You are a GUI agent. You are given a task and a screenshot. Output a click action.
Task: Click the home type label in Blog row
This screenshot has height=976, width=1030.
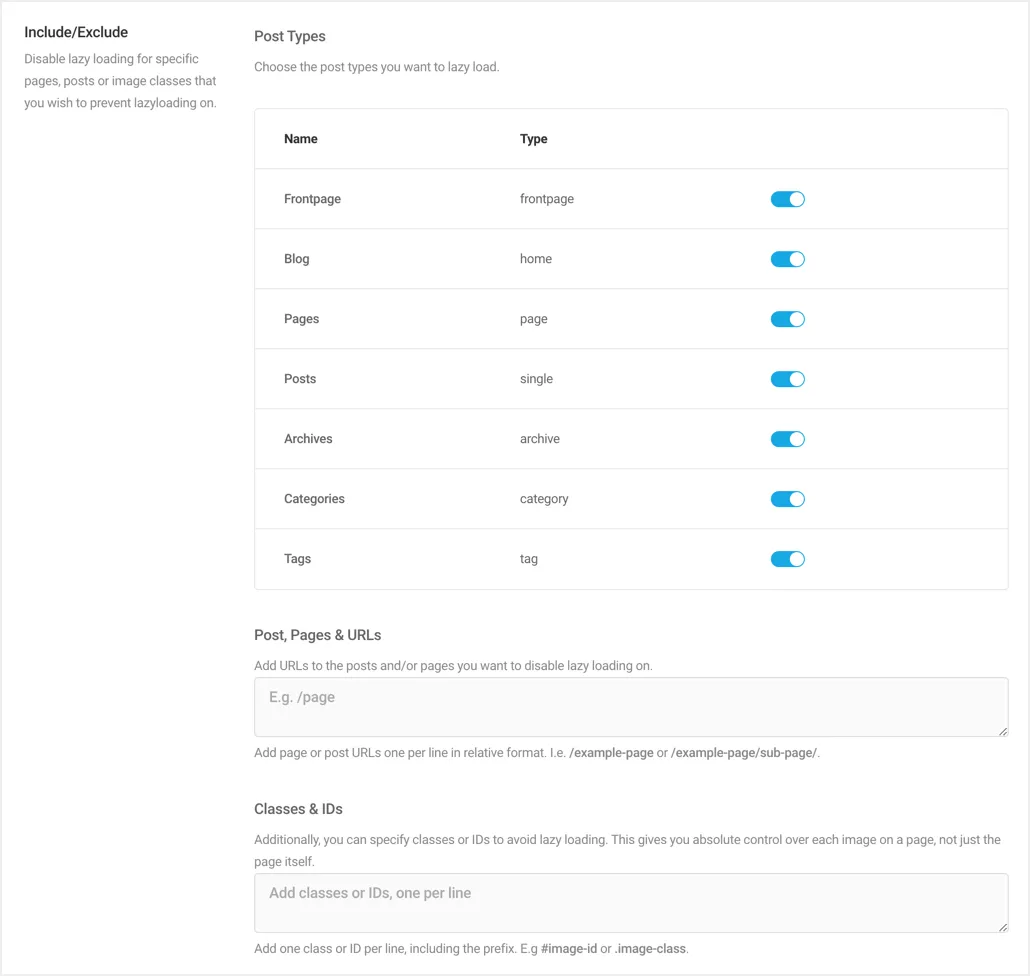536,258
